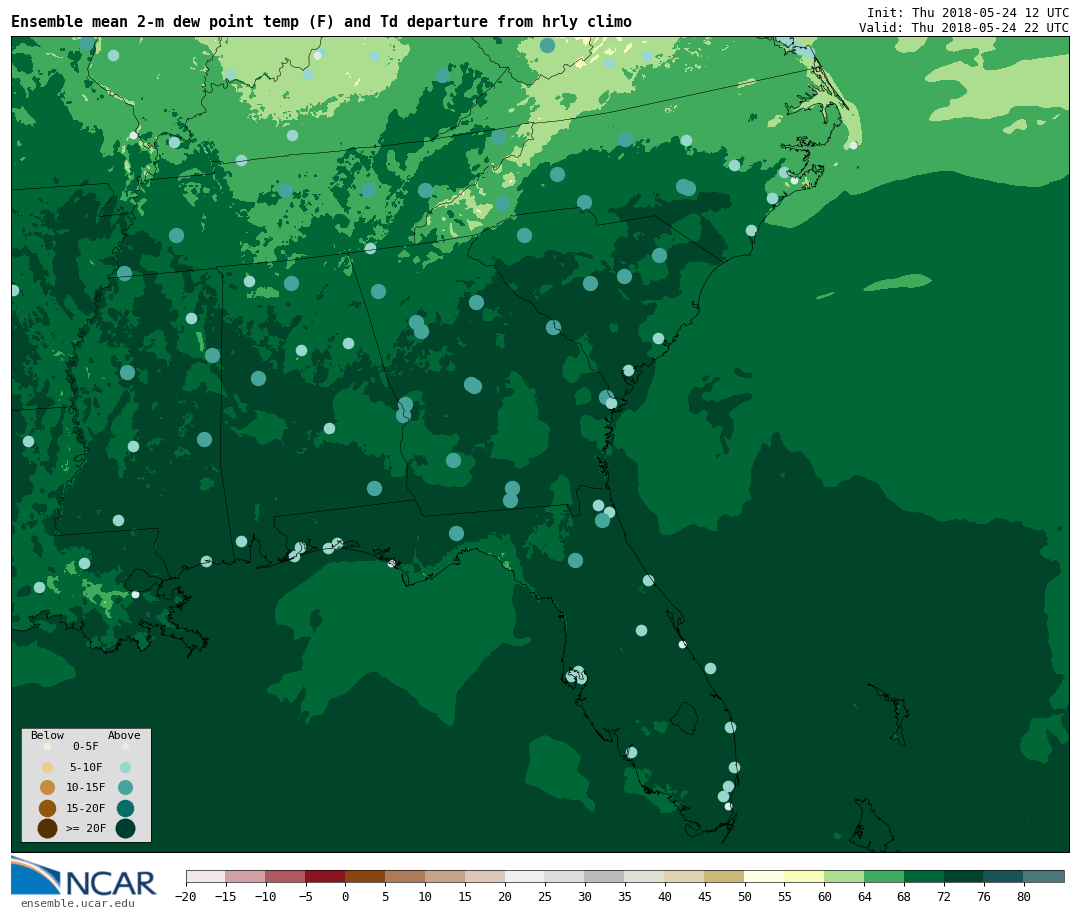Select the Above 15-20F dark teal legend circle
The image size is (1080, 915).
[125, 808]
